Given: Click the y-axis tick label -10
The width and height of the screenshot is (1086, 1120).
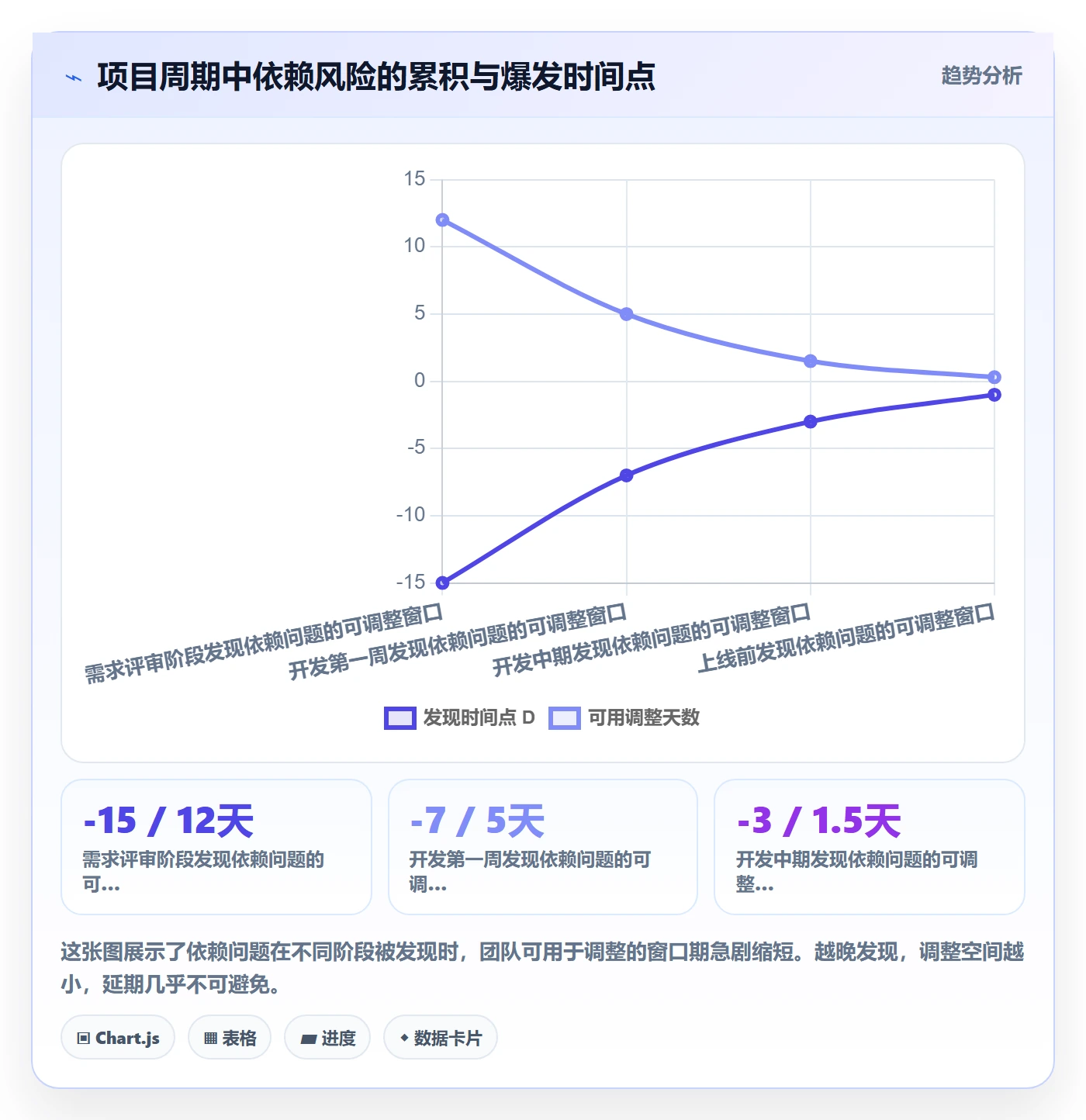Looking at the screenshot, I should 411,515.
